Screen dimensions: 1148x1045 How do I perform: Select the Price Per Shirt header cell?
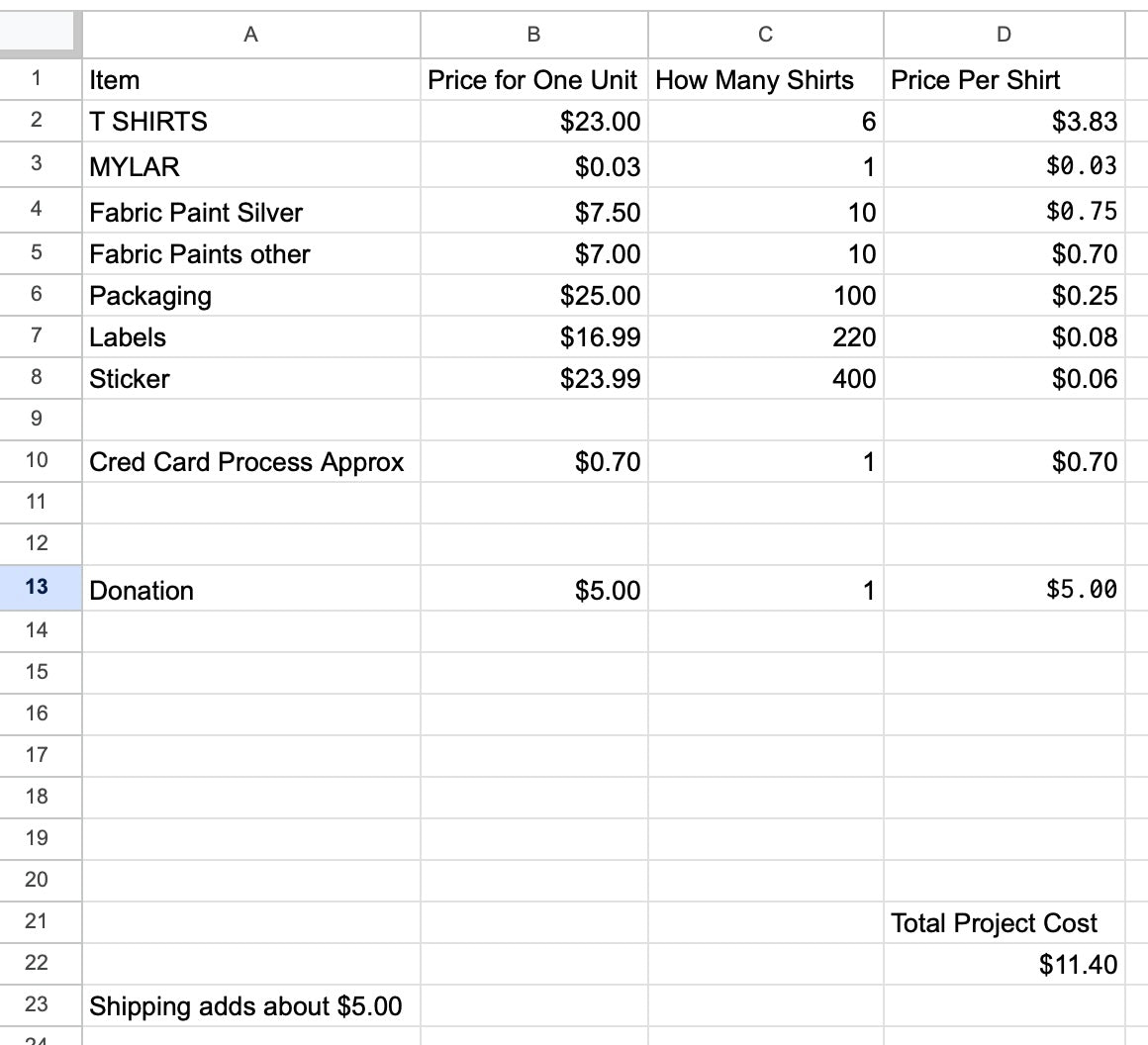pyautogui.click(x=1004, y=80)
